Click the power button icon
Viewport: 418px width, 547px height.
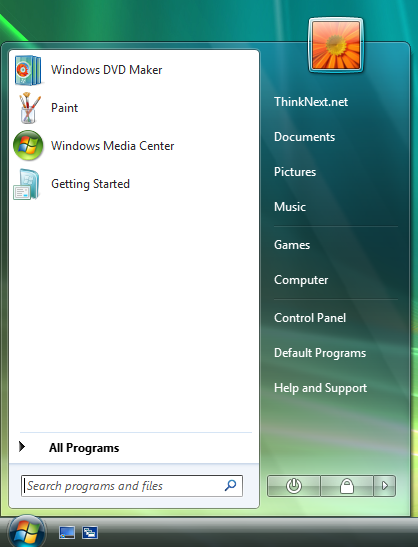[x=294, y=486]
